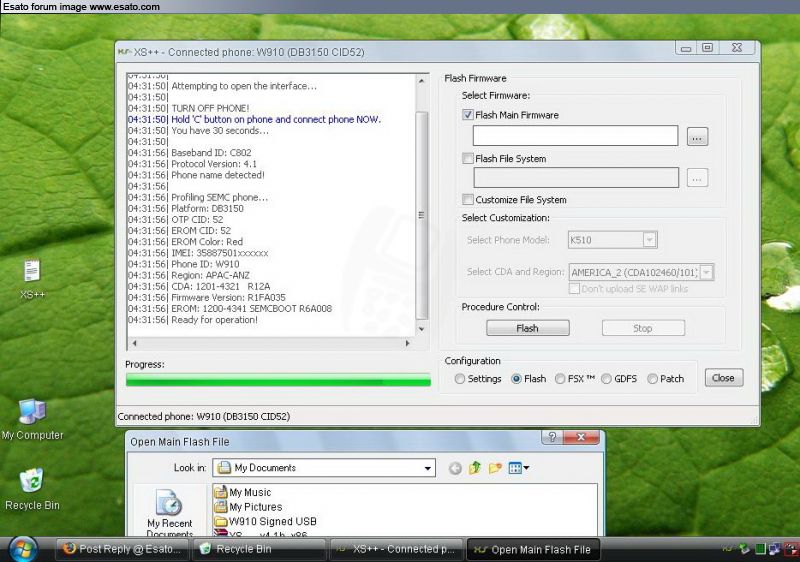
Task: Switch to Open Main Flash File taskbar item
Action: point(533,549)
